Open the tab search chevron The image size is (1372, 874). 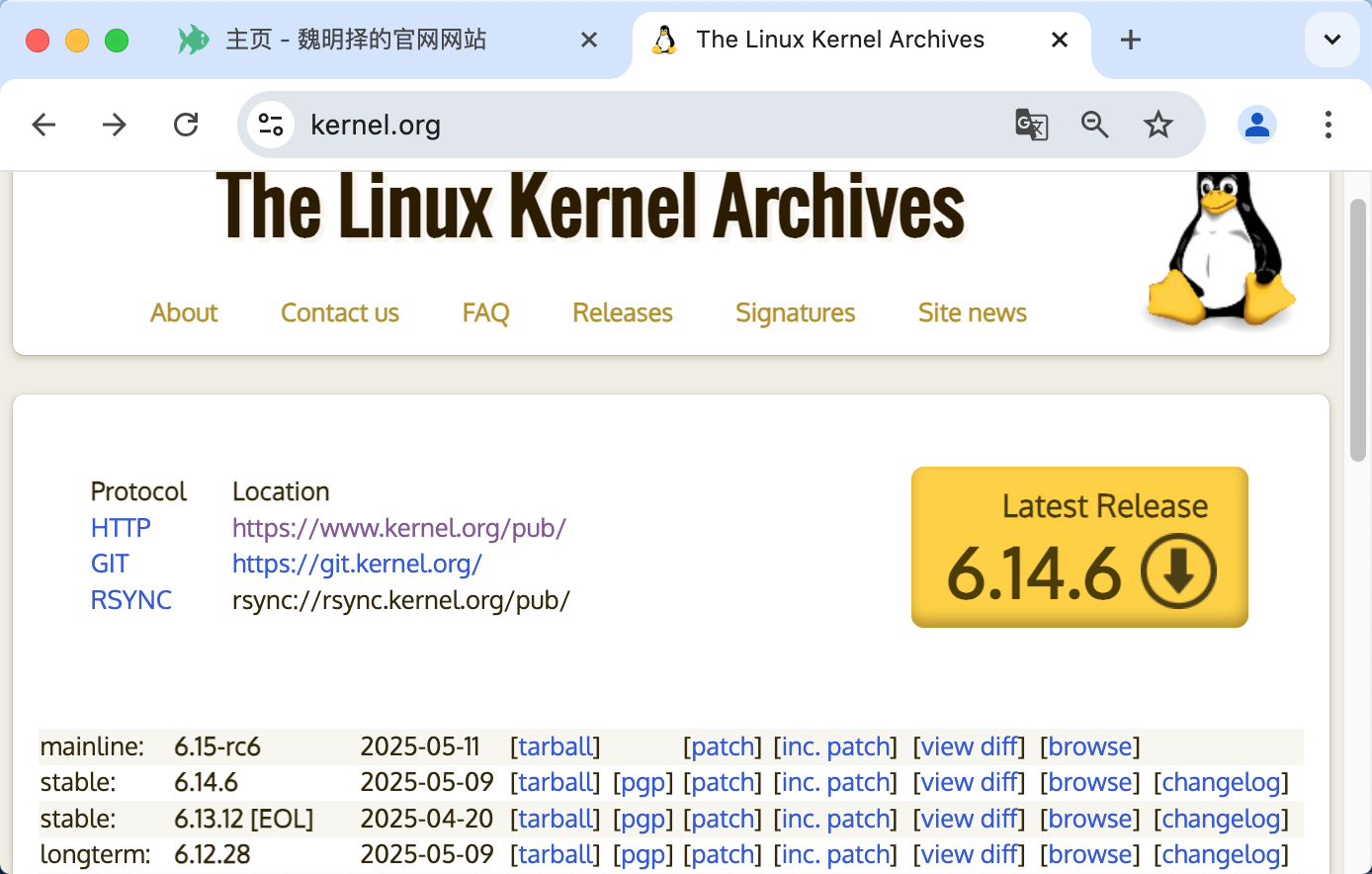1331,40
